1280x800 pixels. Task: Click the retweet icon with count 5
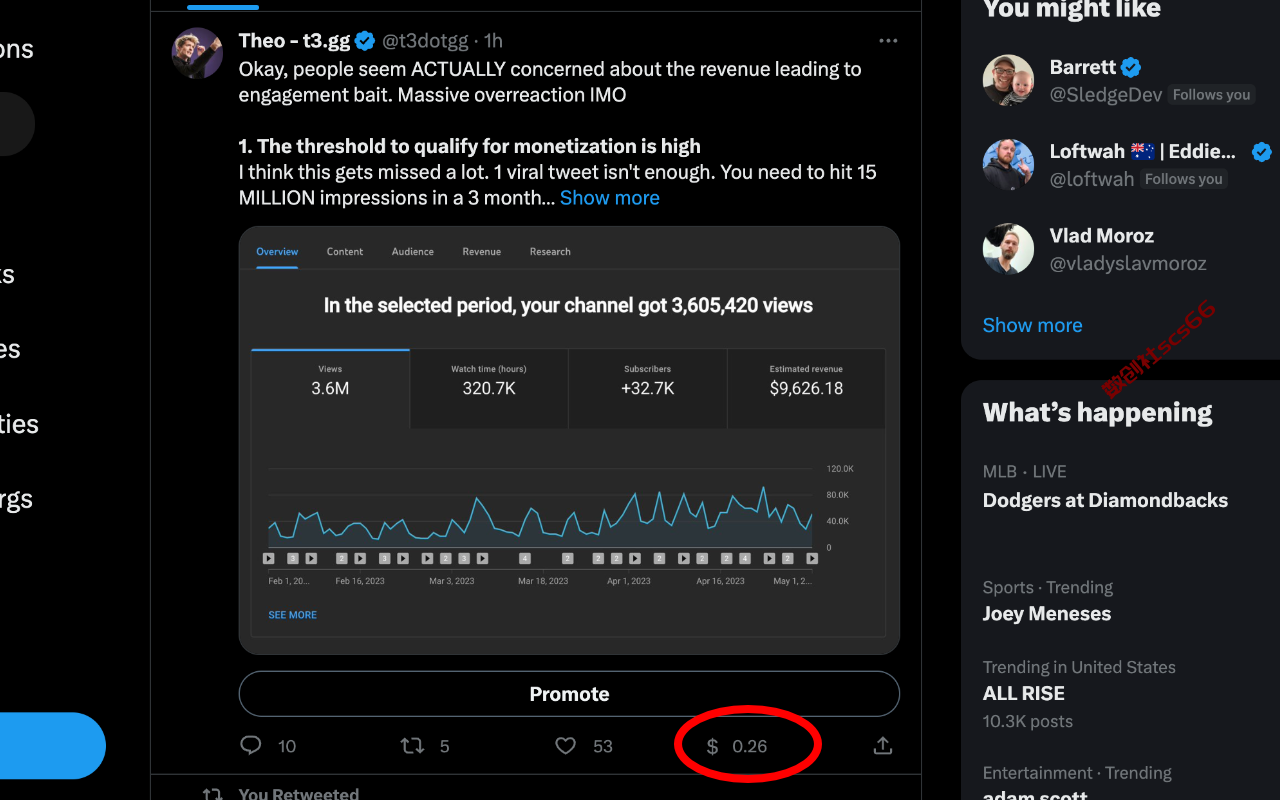(411, 746)
